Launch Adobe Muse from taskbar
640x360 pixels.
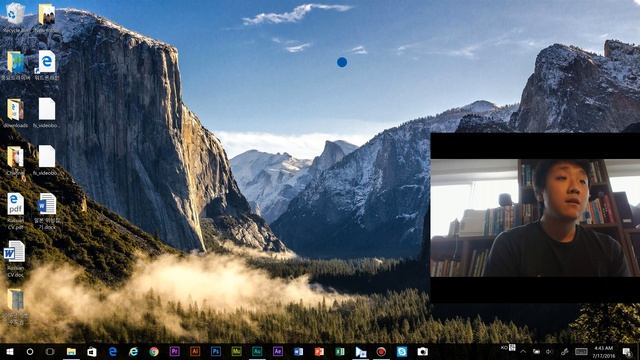(236, 351)
